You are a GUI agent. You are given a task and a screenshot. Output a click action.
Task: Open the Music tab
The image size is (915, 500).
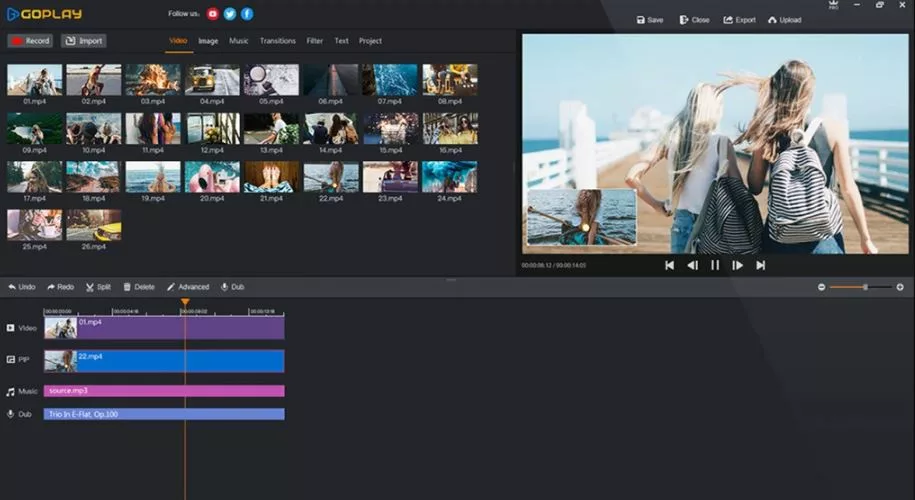click(239, 41)
